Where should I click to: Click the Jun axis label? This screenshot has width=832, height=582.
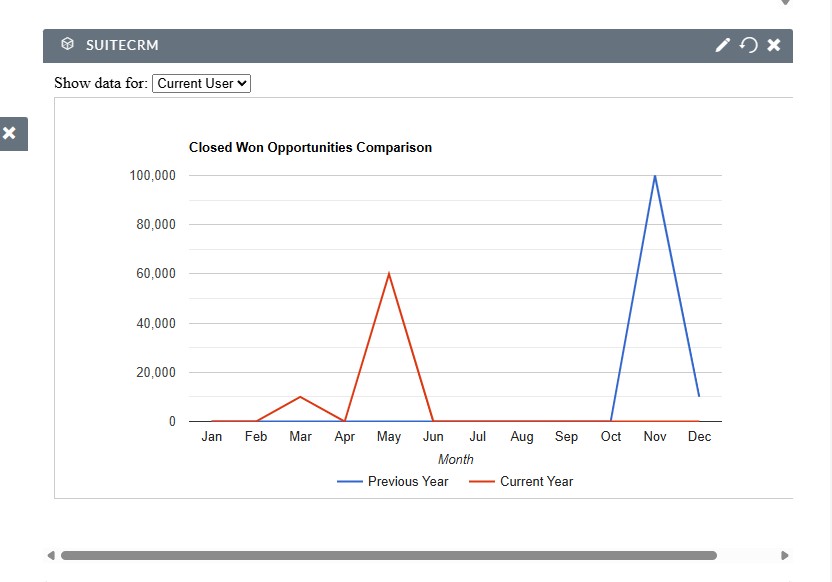(x=434, y=437)
